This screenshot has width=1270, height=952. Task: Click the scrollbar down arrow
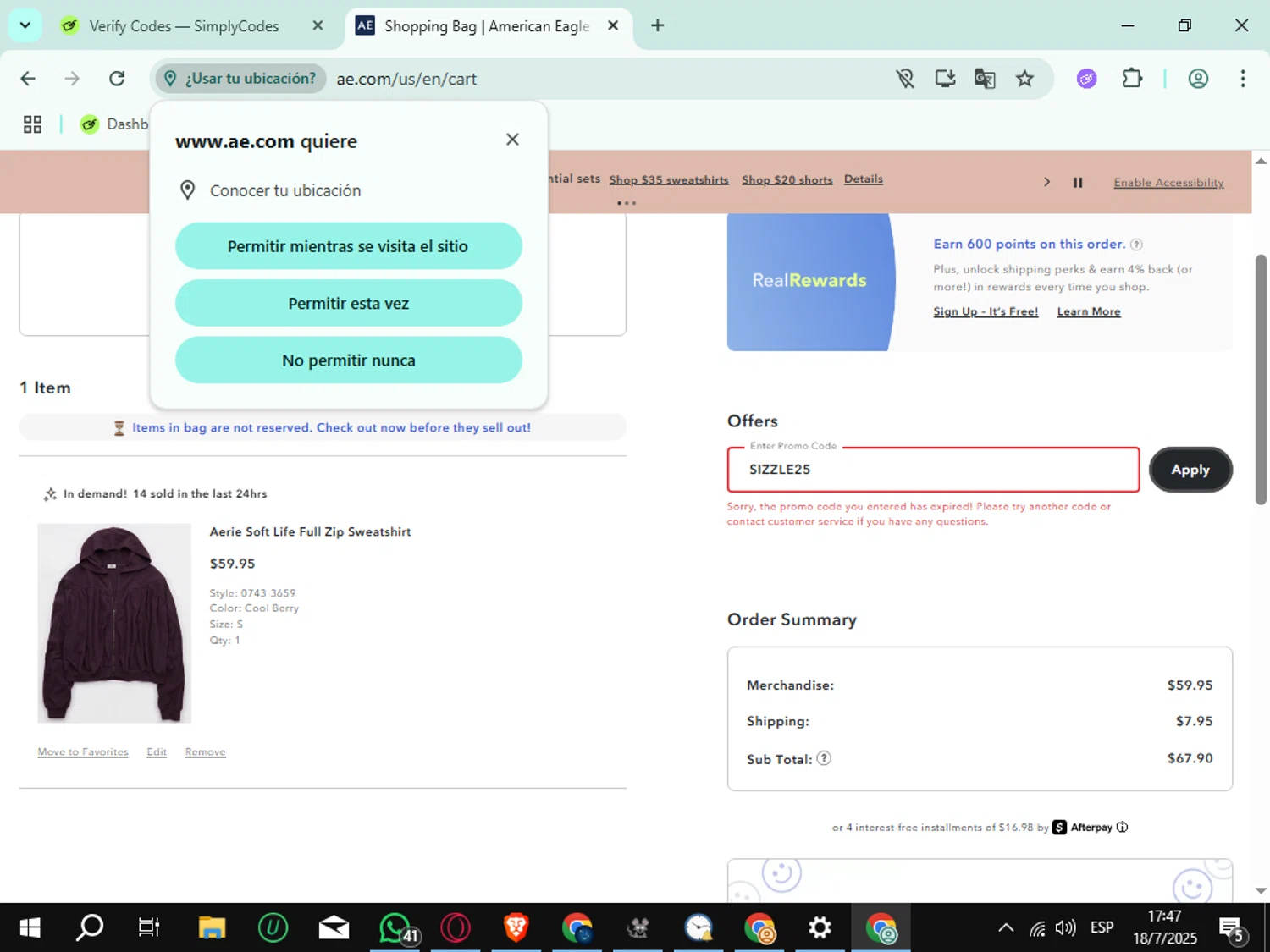[x=1261, y=890]
